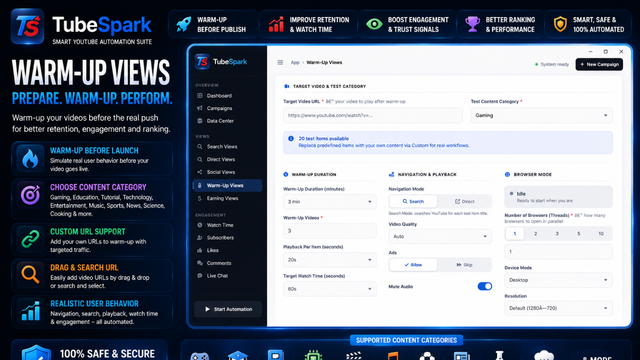Click the chain link Custom URL icon
The width and height of the screenshot is (640, 360).
click(x=30, y=239)
